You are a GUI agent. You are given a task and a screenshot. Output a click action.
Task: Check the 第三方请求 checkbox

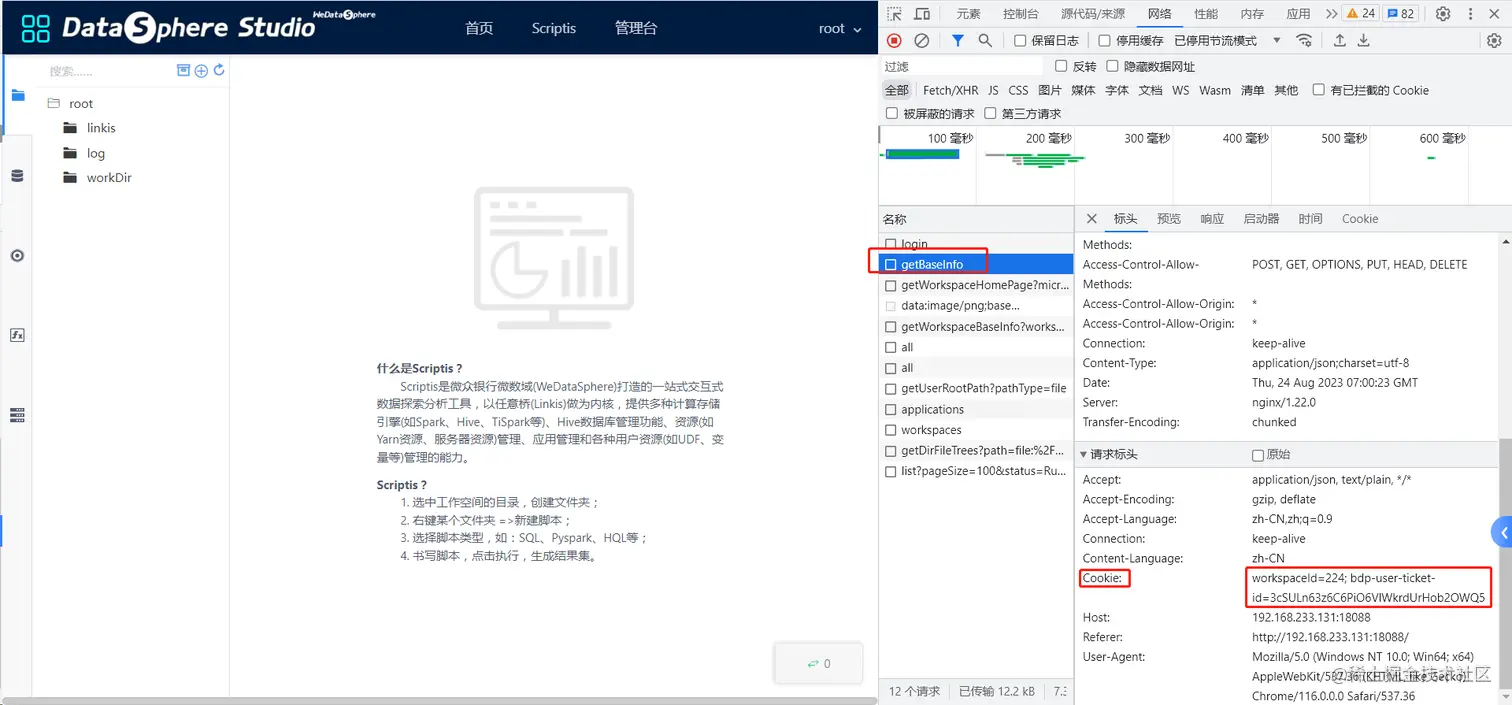990,114
